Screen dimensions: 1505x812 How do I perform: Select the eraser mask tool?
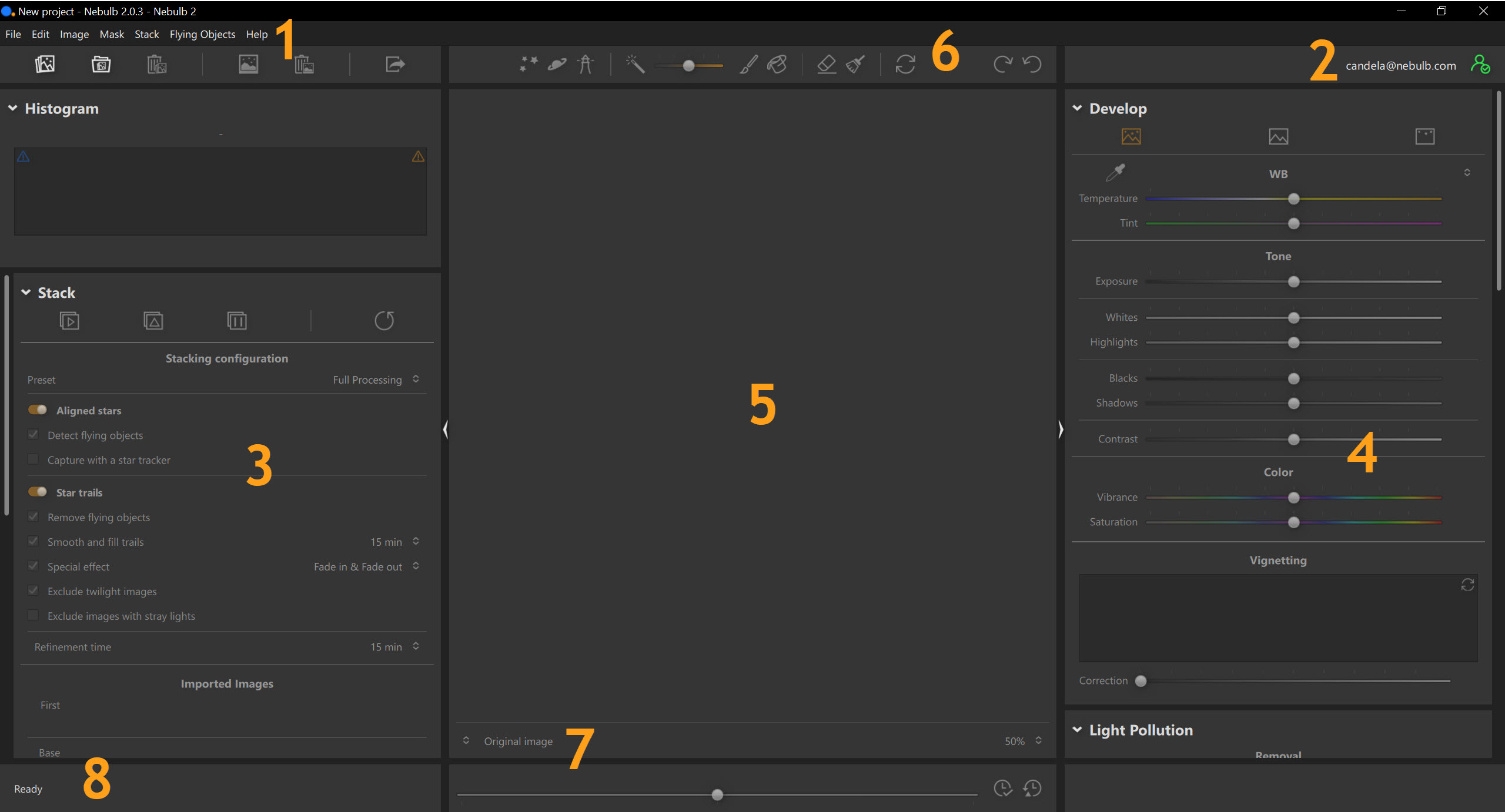827,64
